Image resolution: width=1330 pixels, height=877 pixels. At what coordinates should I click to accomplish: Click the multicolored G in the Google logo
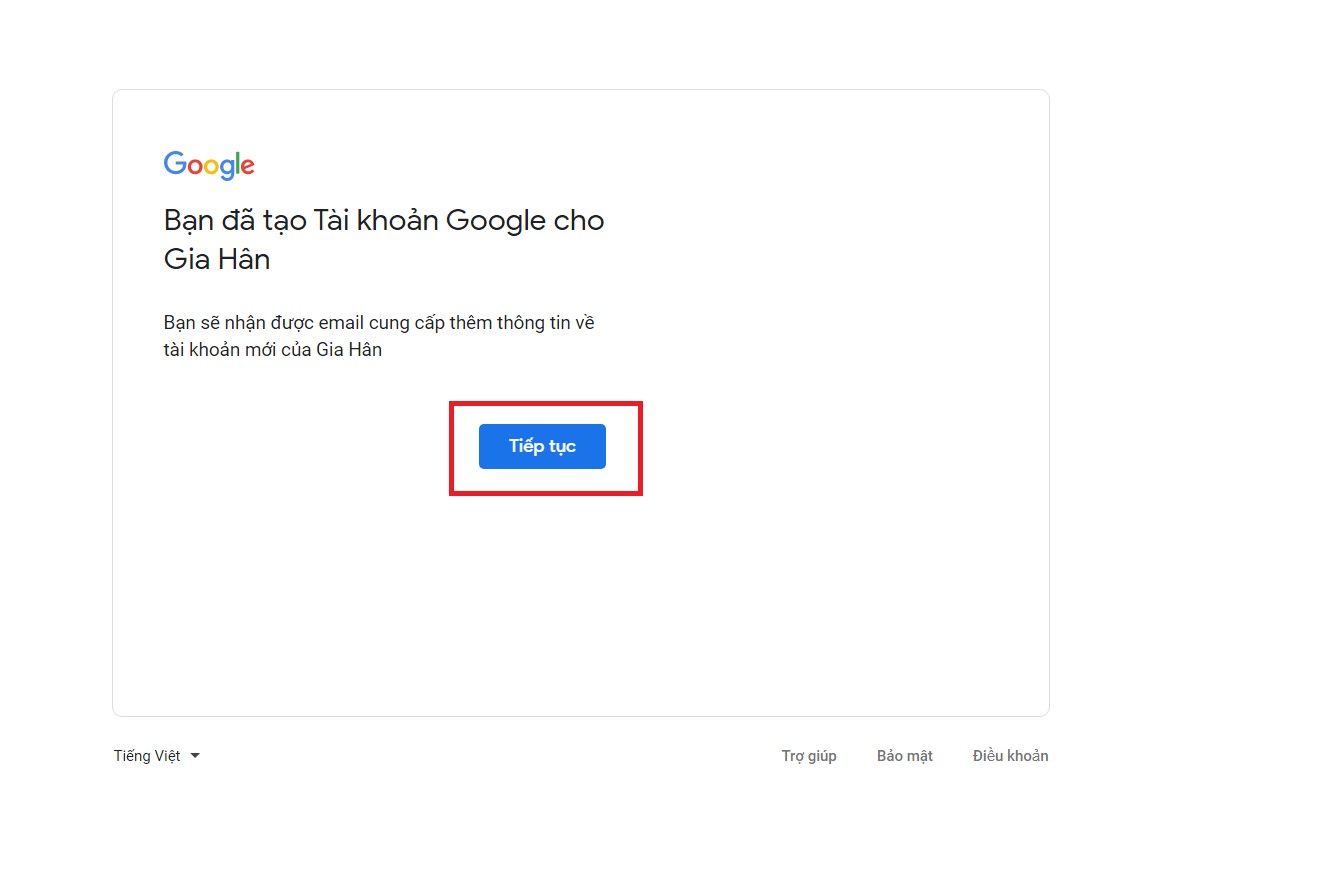point(175,165)
